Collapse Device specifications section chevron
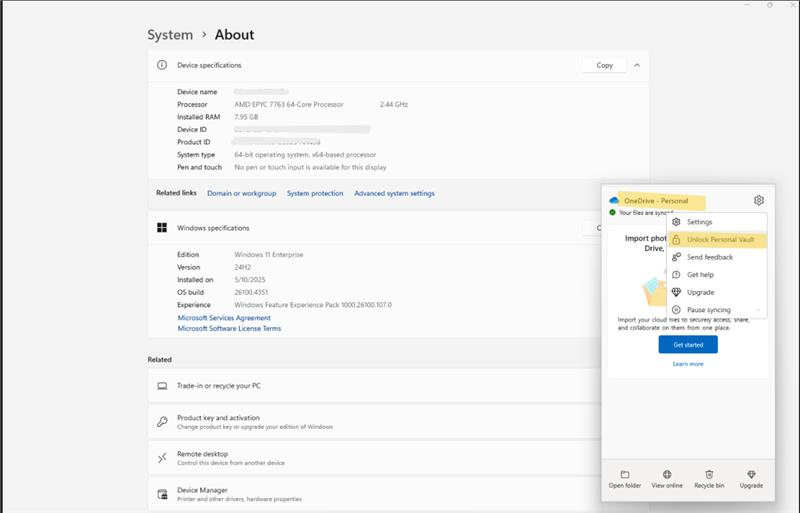The image size is (800, 513). (x=637, y=65)
